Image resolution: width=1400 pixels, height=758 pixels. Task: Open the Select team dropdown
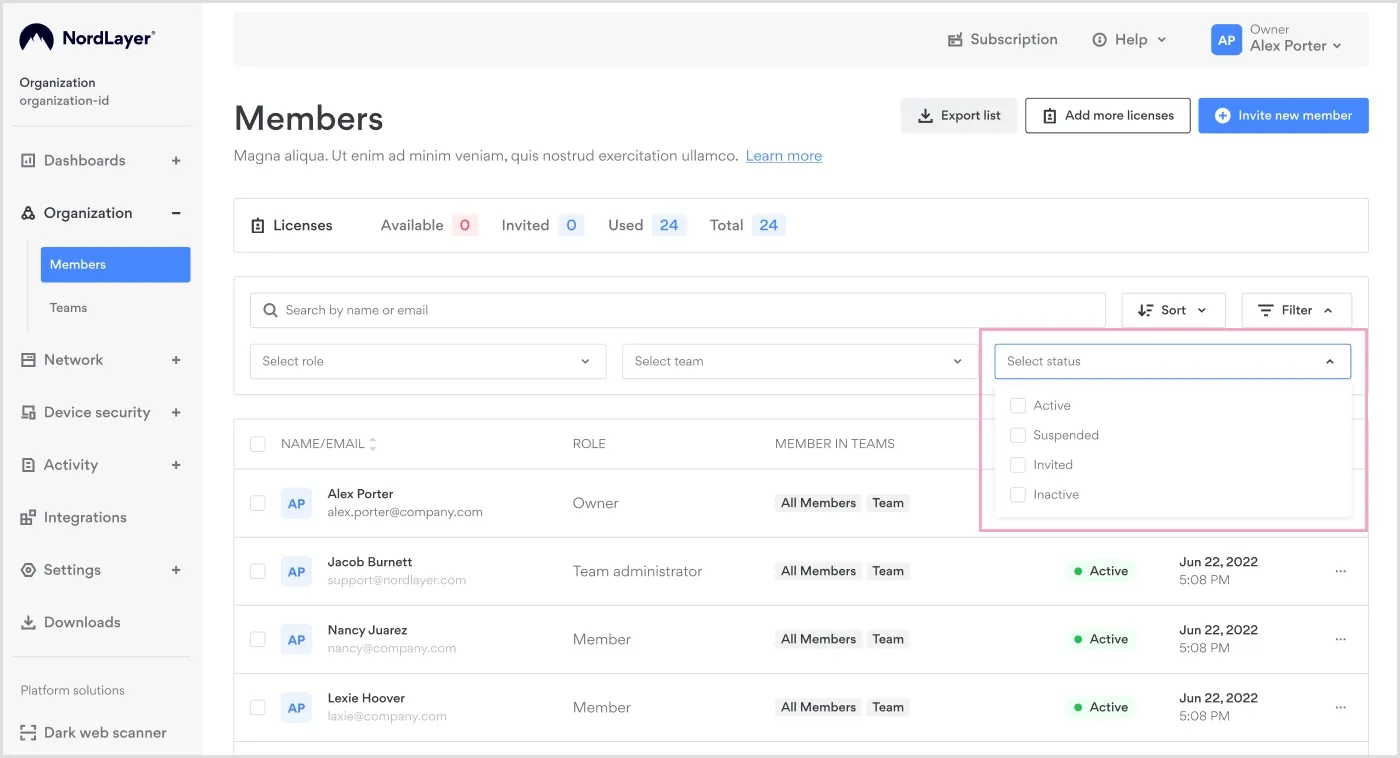[797, 361]
